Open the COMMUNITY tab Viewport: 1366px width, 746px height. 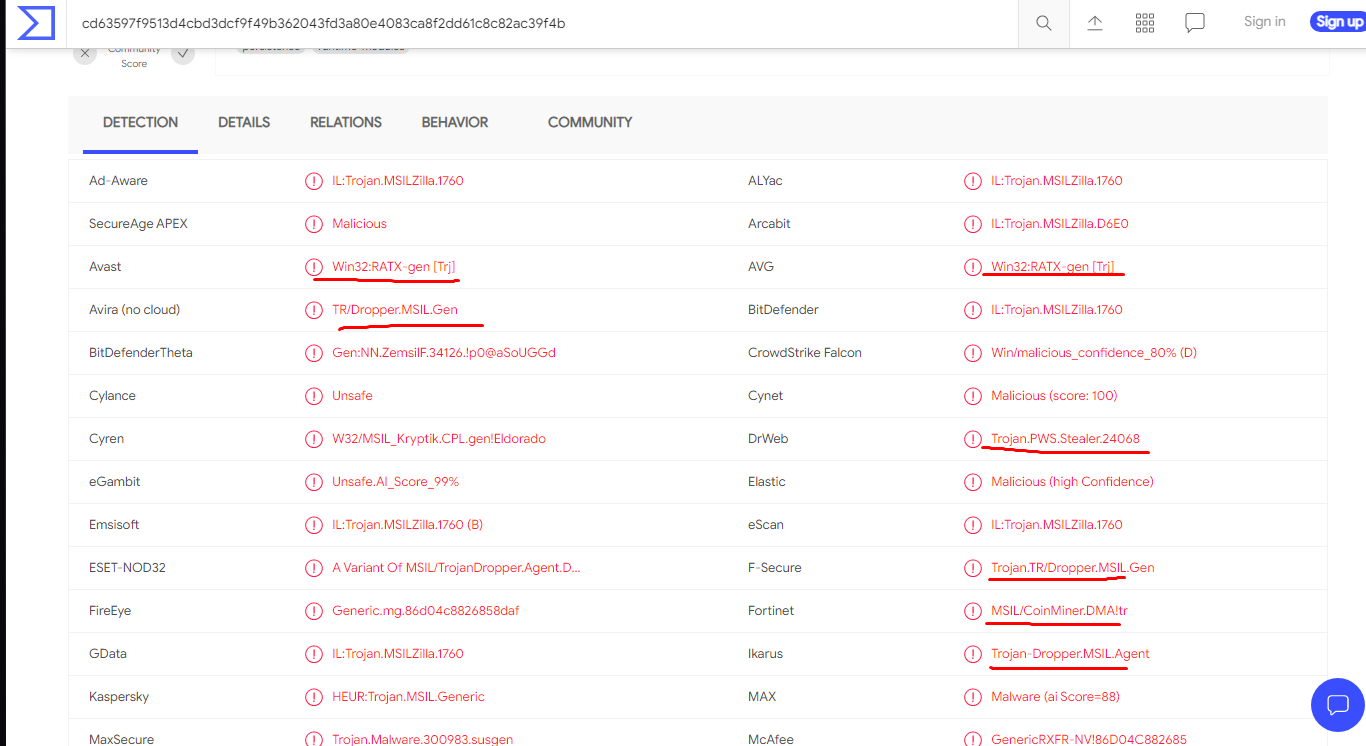pyautogui.click(x=590, y=122)
